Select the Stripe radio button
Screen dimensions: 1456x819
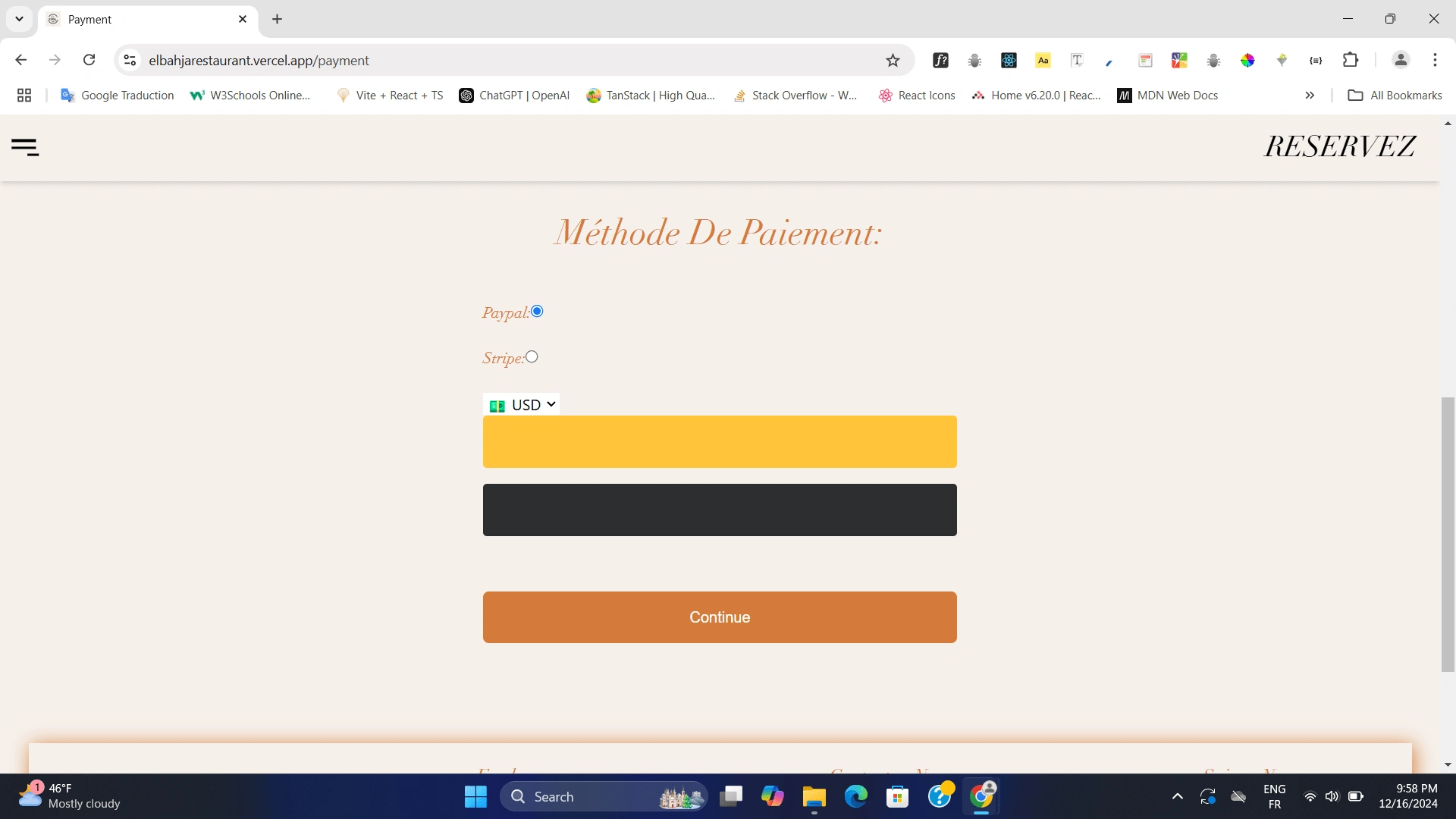532,356
